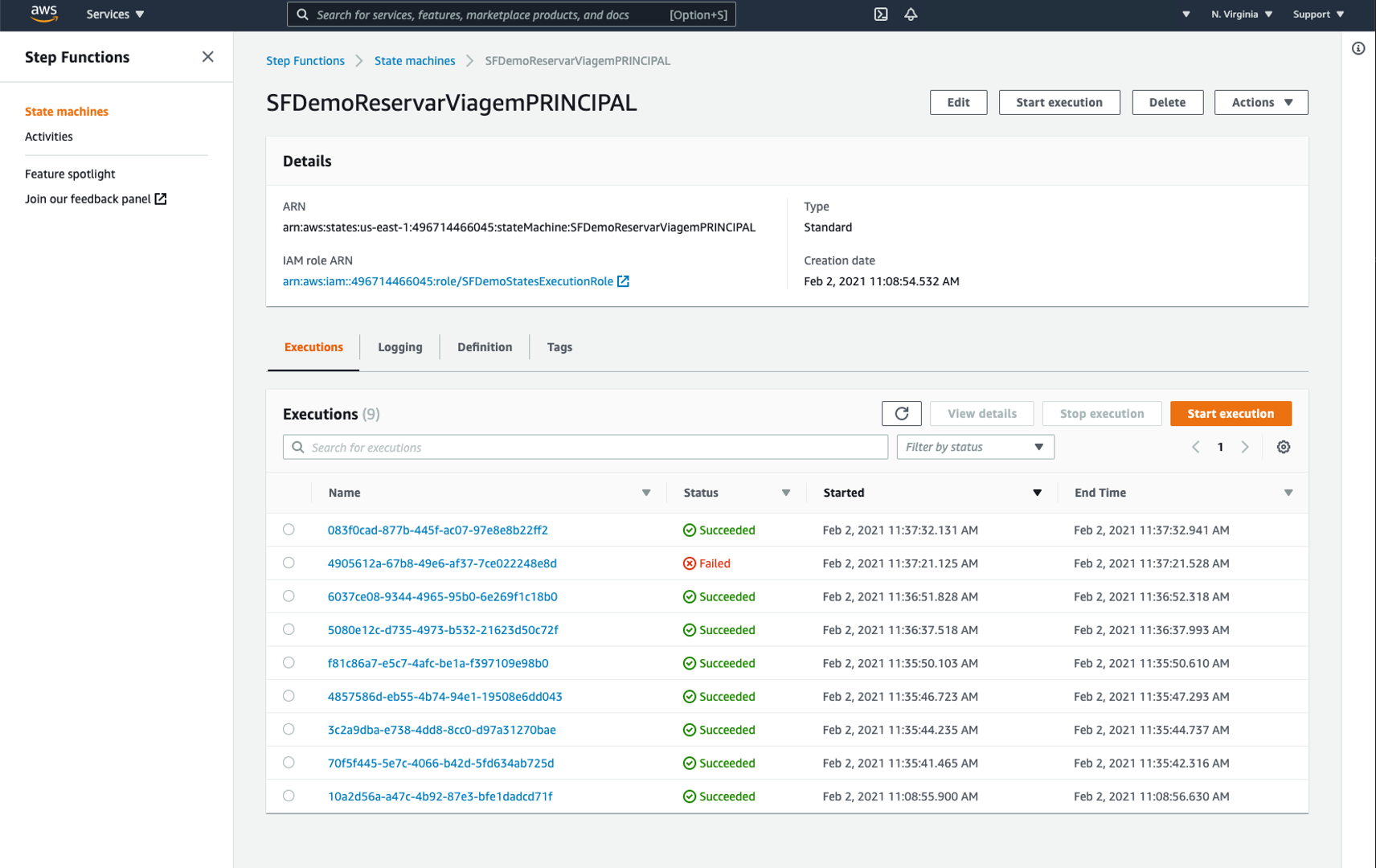
Task: Open the Services dropdown menu
Action: (116, 14)
